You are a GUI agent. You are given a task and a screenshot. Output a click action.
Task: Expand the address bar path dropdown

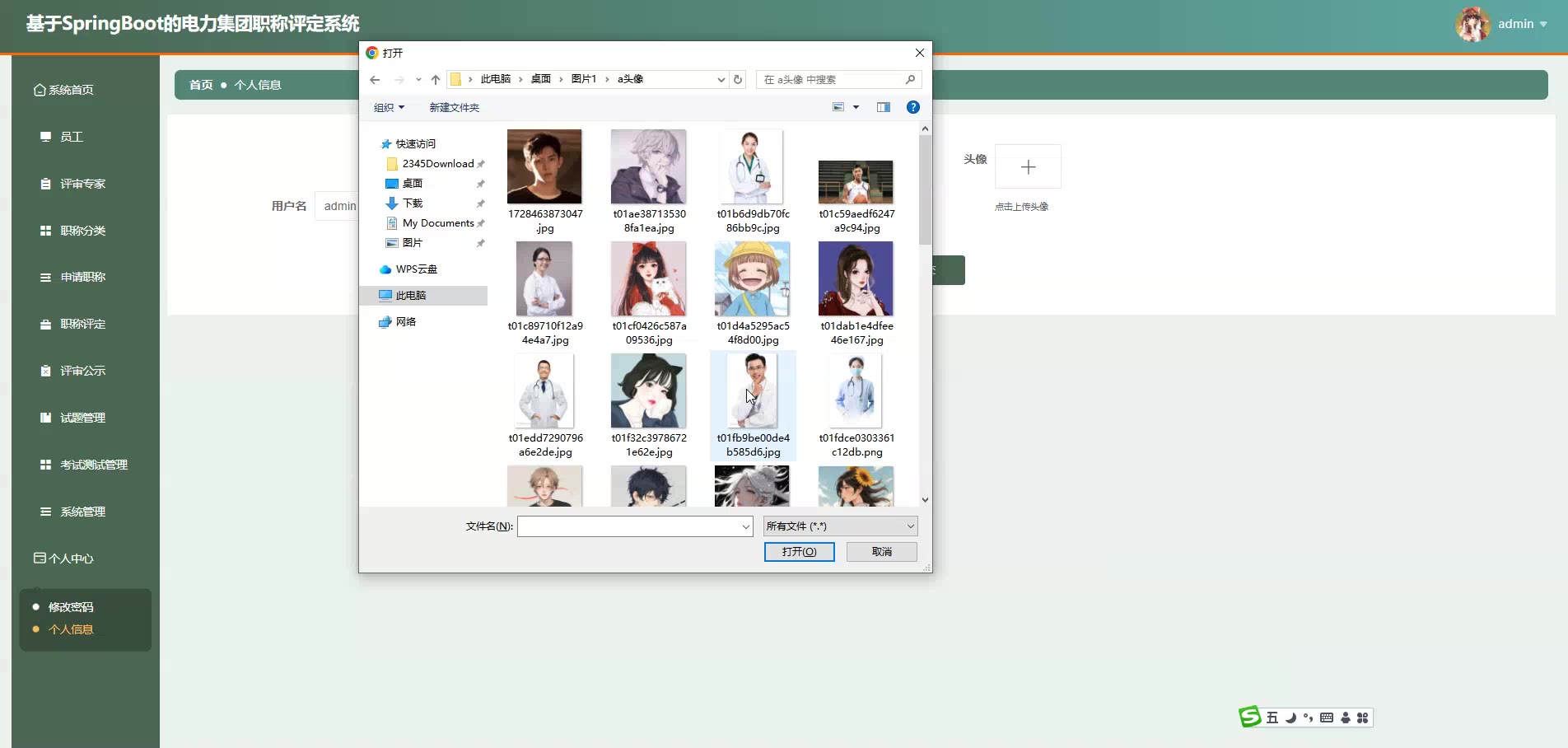(x=721, y=80)
